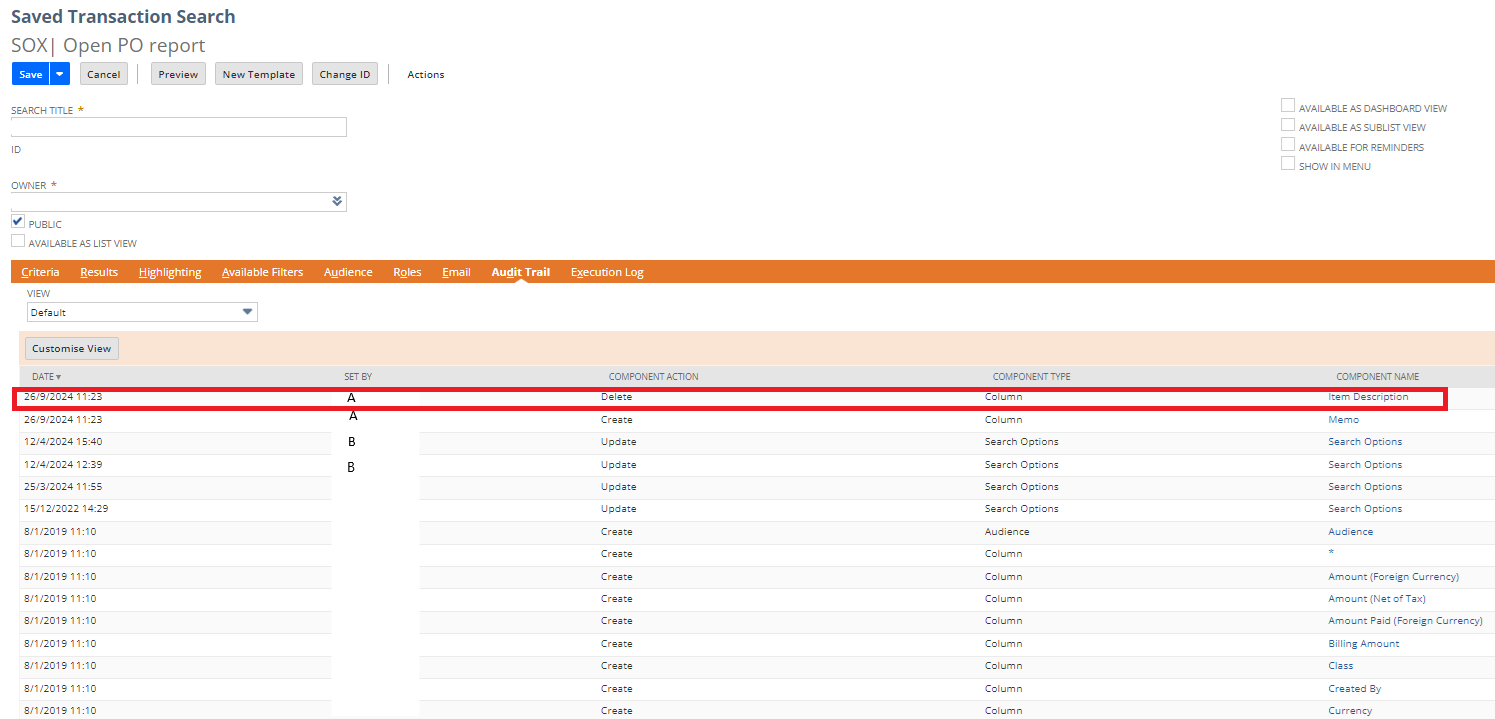This screenshot has height=719, width=1495.
Task: Toggle the DATE column sort order
Action: [46, 376]
